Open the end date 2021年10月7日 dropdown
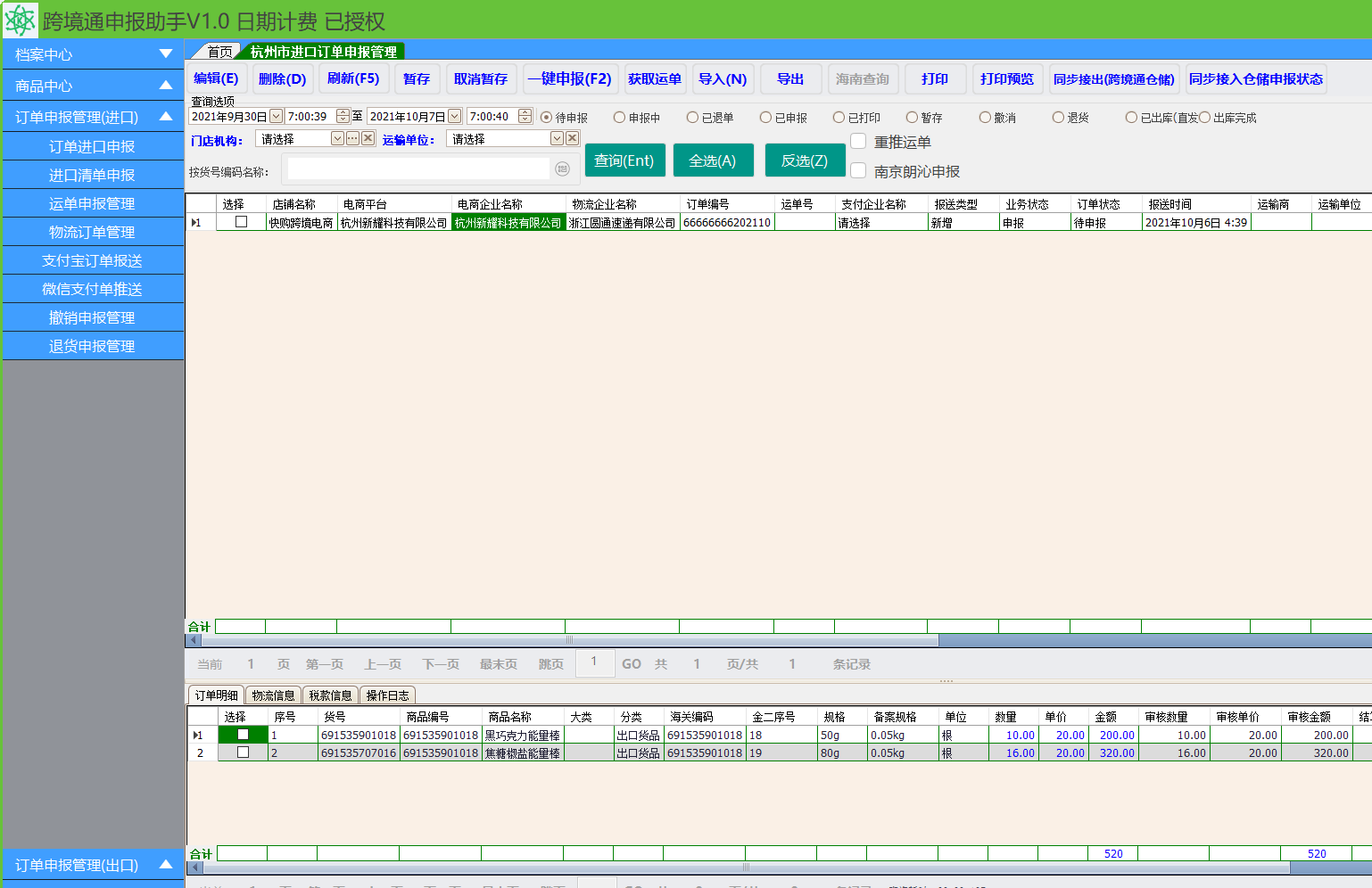This screenshot has width=1372, height=888. (x=454, y=116)
